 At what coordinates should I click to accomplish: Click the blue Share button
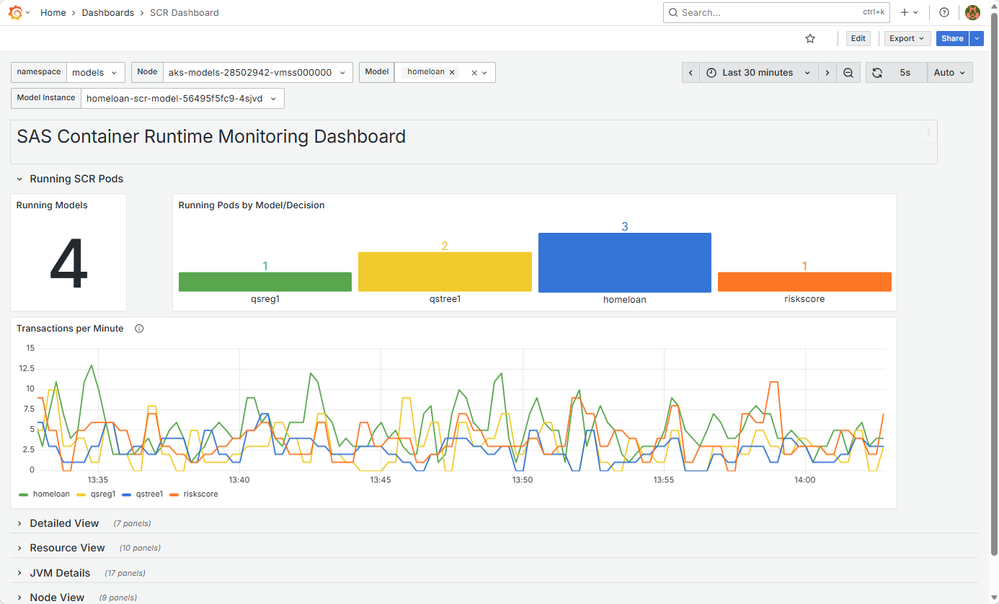[x=952, y=38]
